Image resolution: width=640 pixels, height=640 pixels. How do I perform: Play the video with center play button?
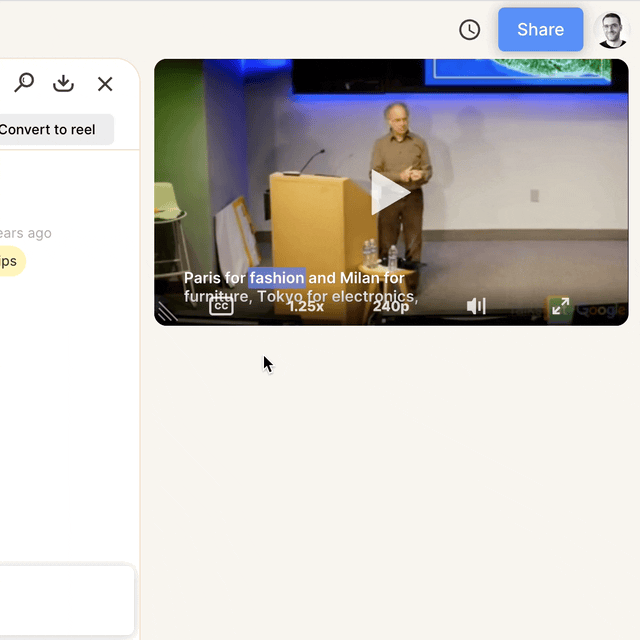pos(390,192)
